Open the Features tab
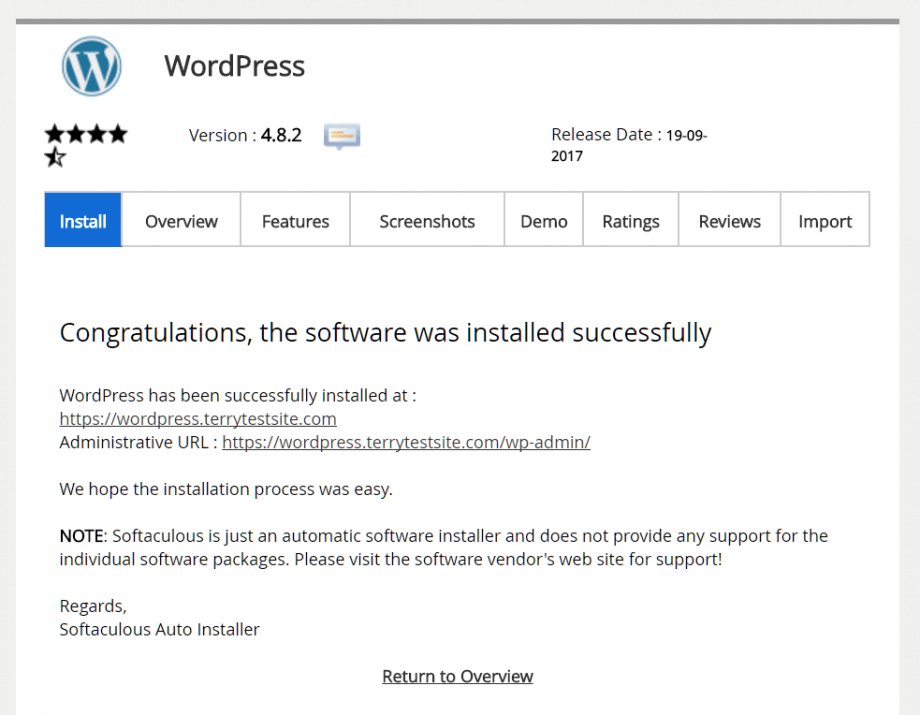 294,219
